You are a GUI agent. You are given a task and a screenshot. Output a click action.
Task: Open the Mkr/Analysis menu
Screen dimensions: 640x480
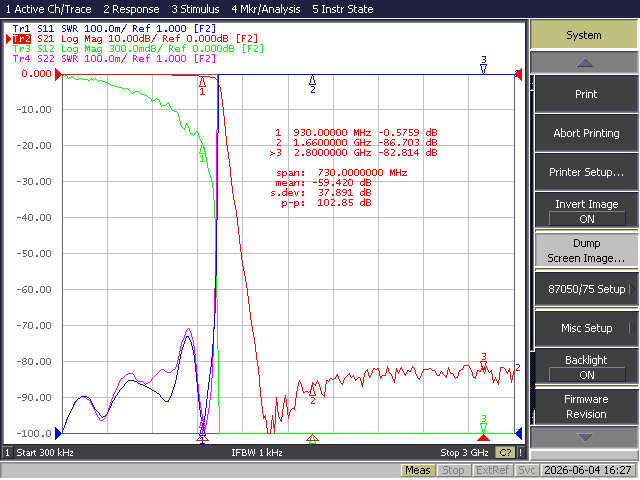coord(266,9)
